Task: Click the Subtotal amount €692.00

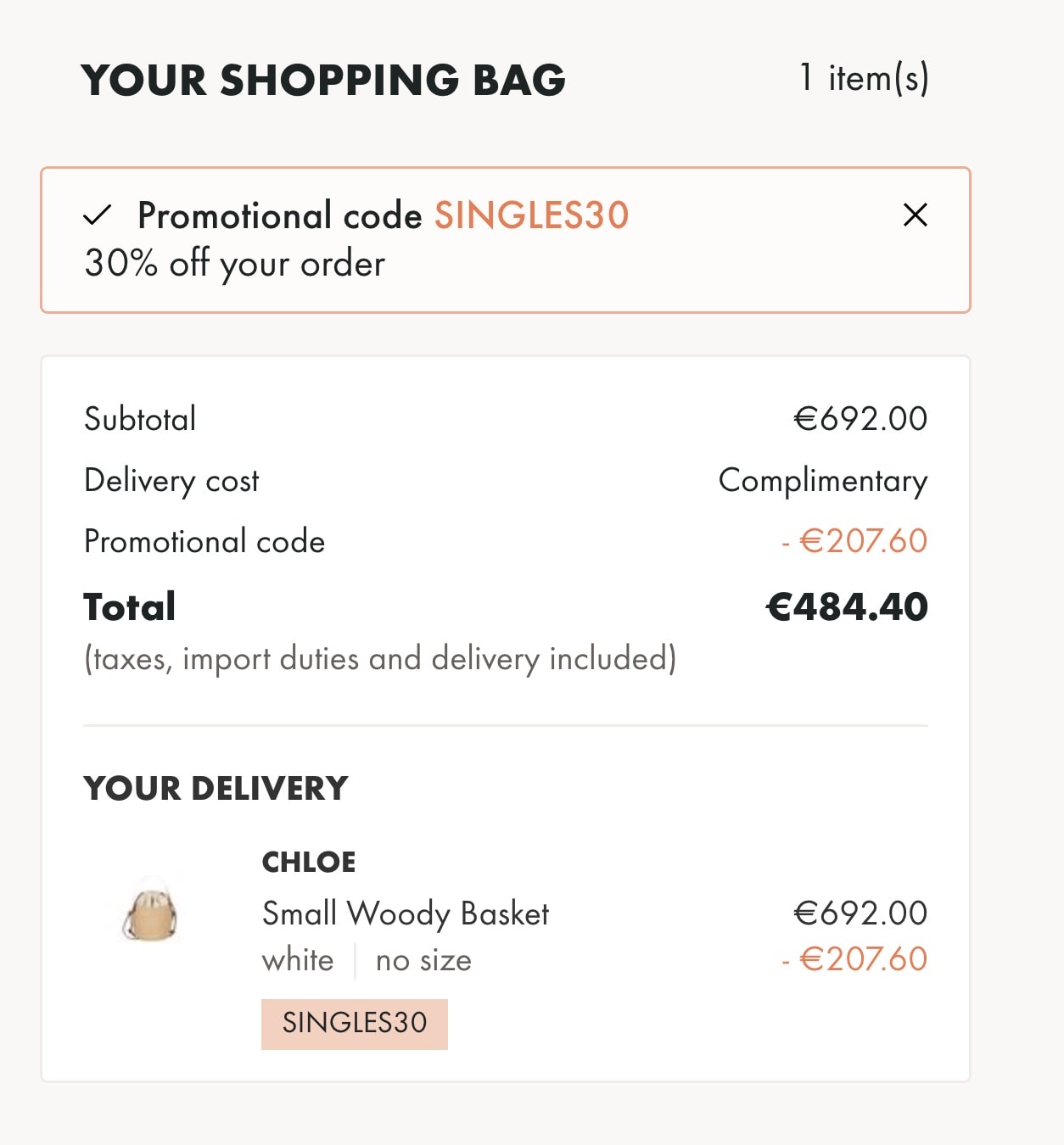Action: (860, 419)
